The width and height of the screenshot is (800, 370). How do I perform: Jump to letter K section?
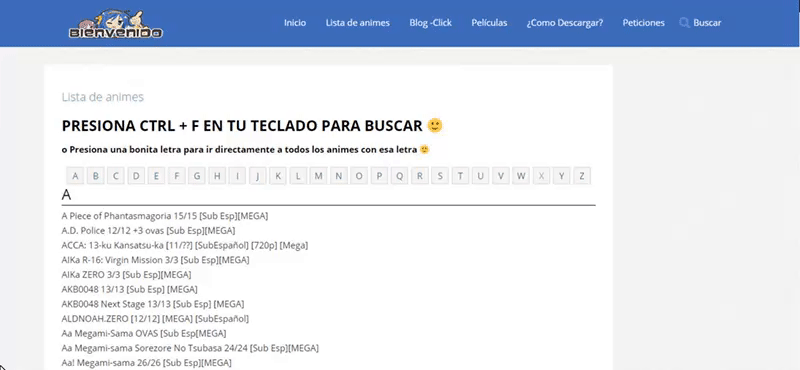pos(278,176)
